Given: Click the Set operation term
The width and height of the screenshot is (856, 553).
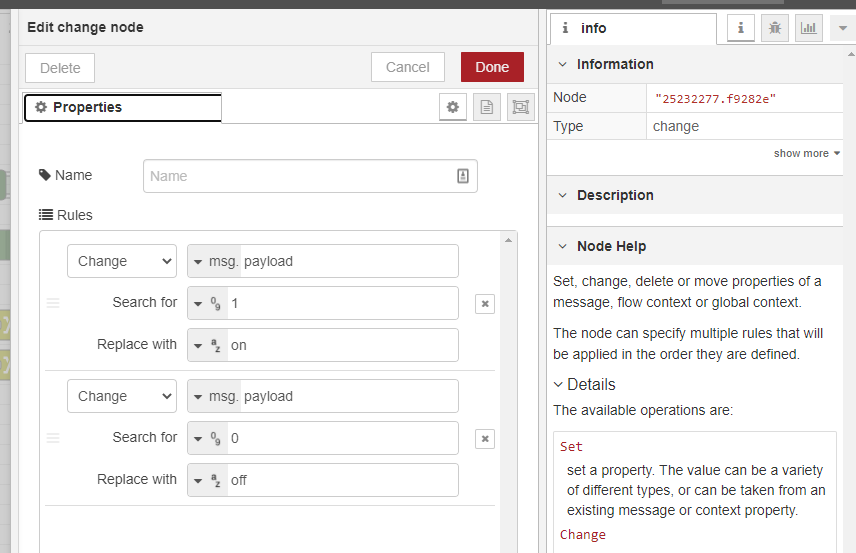Looking at the screenshot, I should coord(571,447).
